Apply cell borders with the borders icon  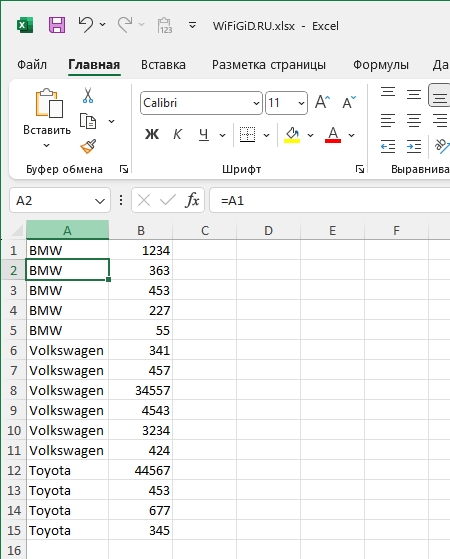(247, 135)
